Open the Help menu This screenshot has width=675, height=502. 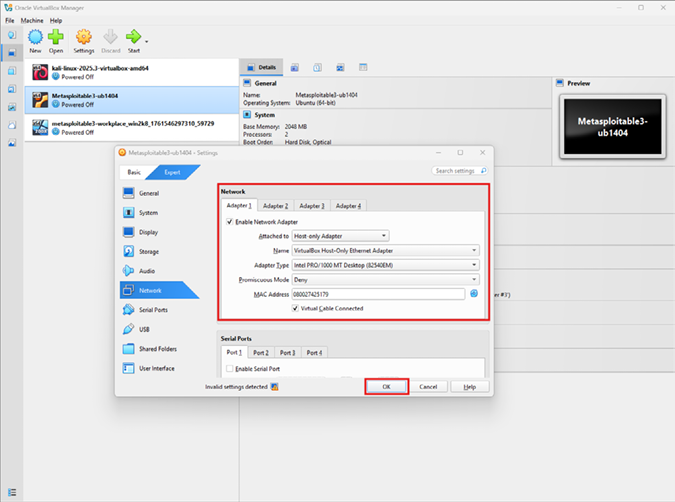coord(56,20)
